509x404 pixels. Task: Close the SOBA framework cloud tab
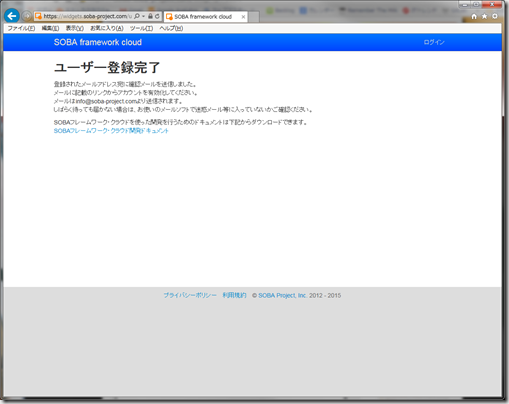tap(243, 17)
